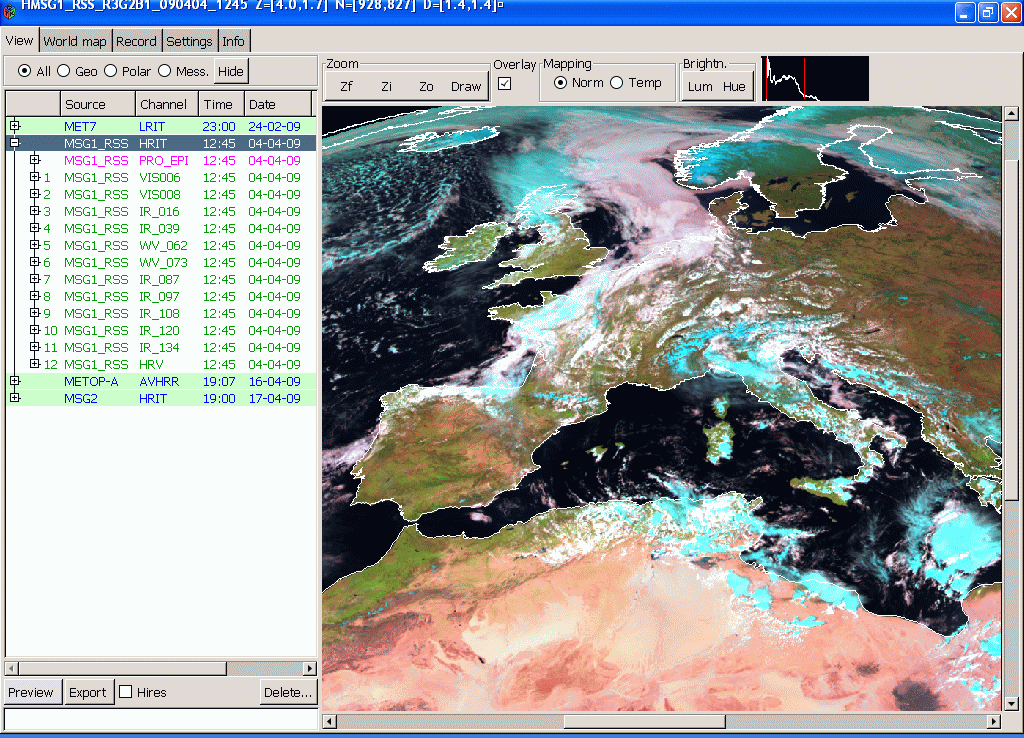Click the Delete... button

tap(288, 692)
